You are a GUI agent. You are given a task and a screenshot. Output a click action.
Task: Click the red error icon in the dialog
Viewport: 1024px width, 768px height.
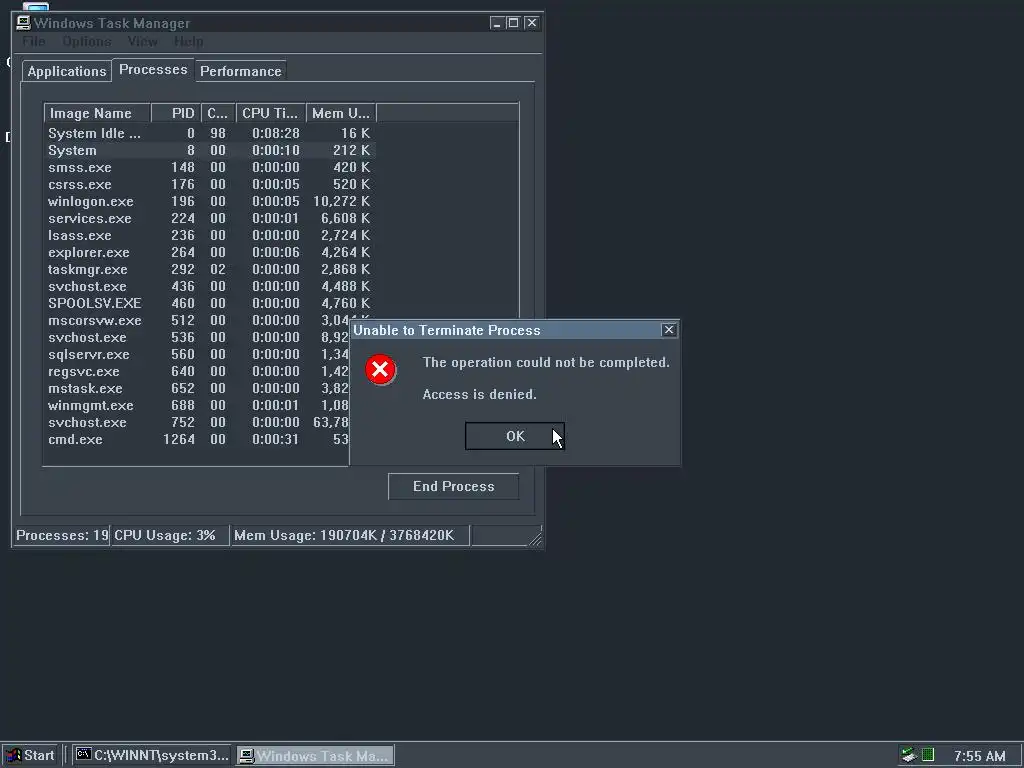(x=380, y=370)
